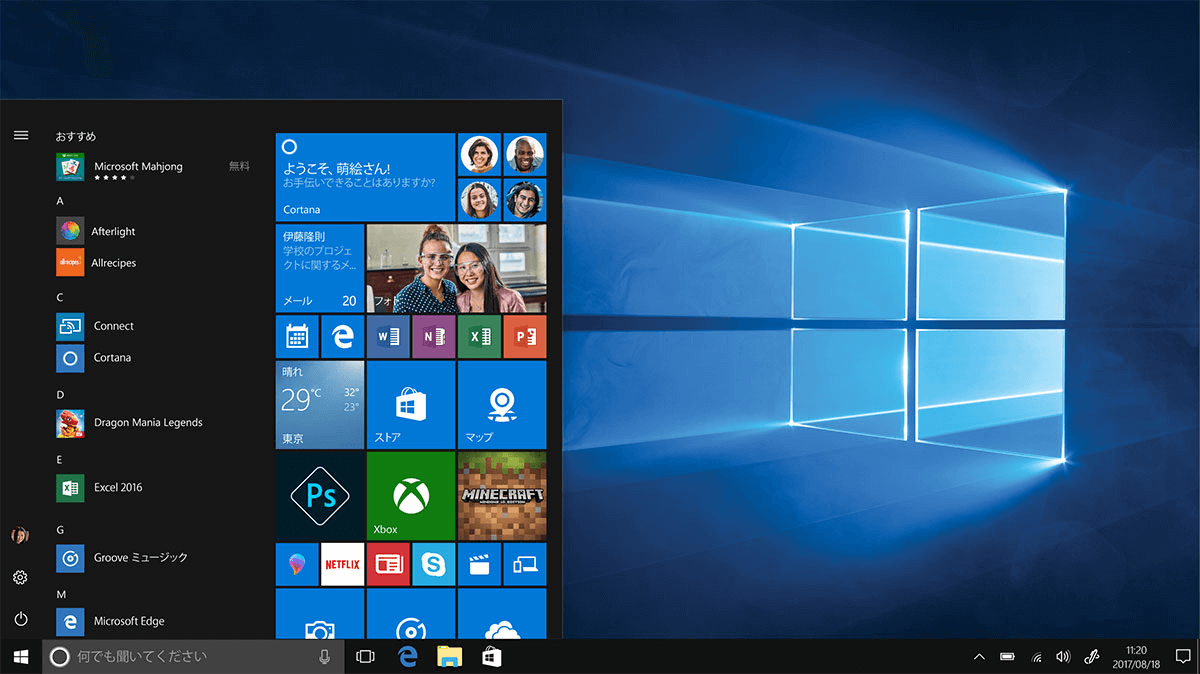Open the volume speaker icon

1063,657
